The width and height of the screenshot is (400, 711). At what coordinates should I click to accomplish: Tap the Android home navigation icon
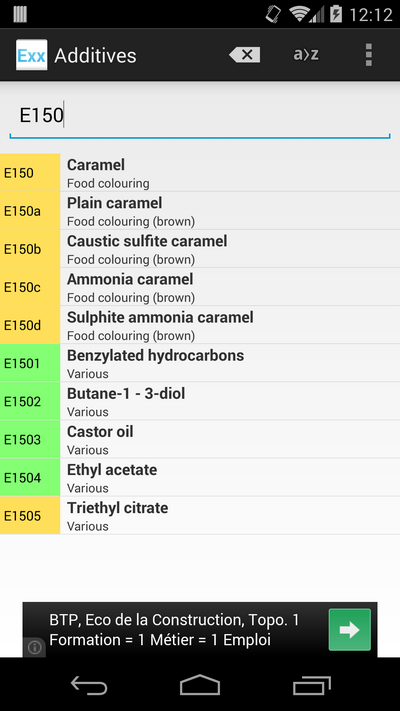point(200,685)
